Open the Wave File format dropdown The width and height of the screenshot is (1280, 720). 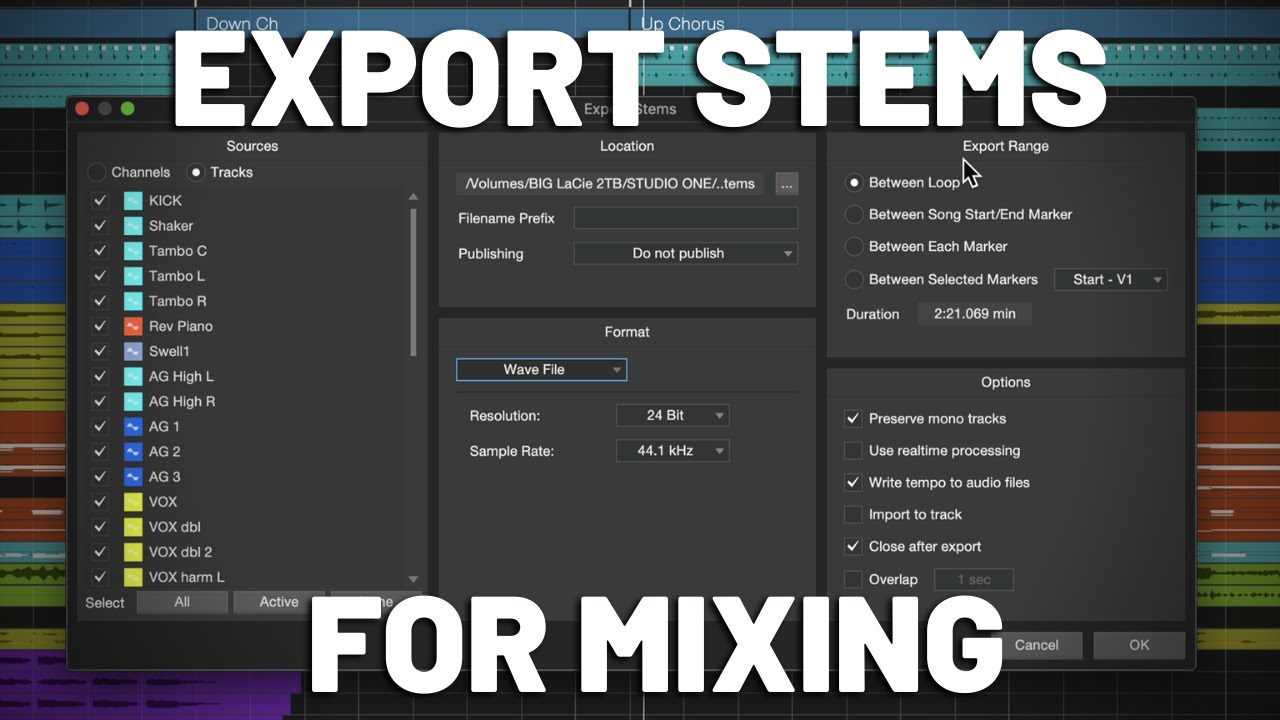tap(541, 370)
